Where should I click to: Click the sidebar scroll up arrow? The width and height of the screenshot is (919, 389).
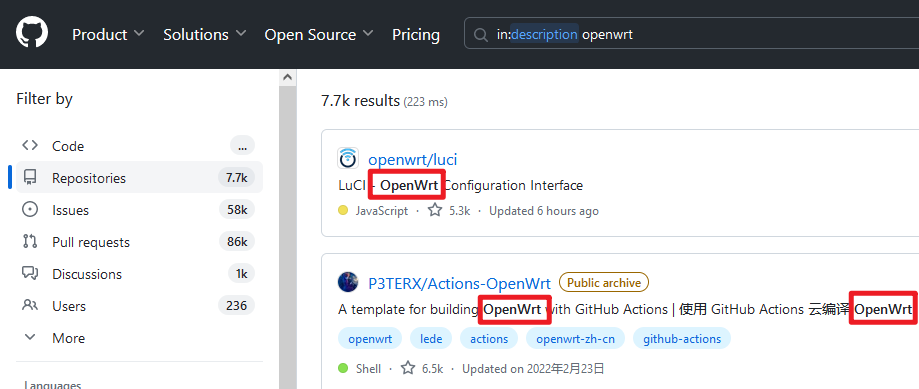pyautogui.click(x=287, y=77)
